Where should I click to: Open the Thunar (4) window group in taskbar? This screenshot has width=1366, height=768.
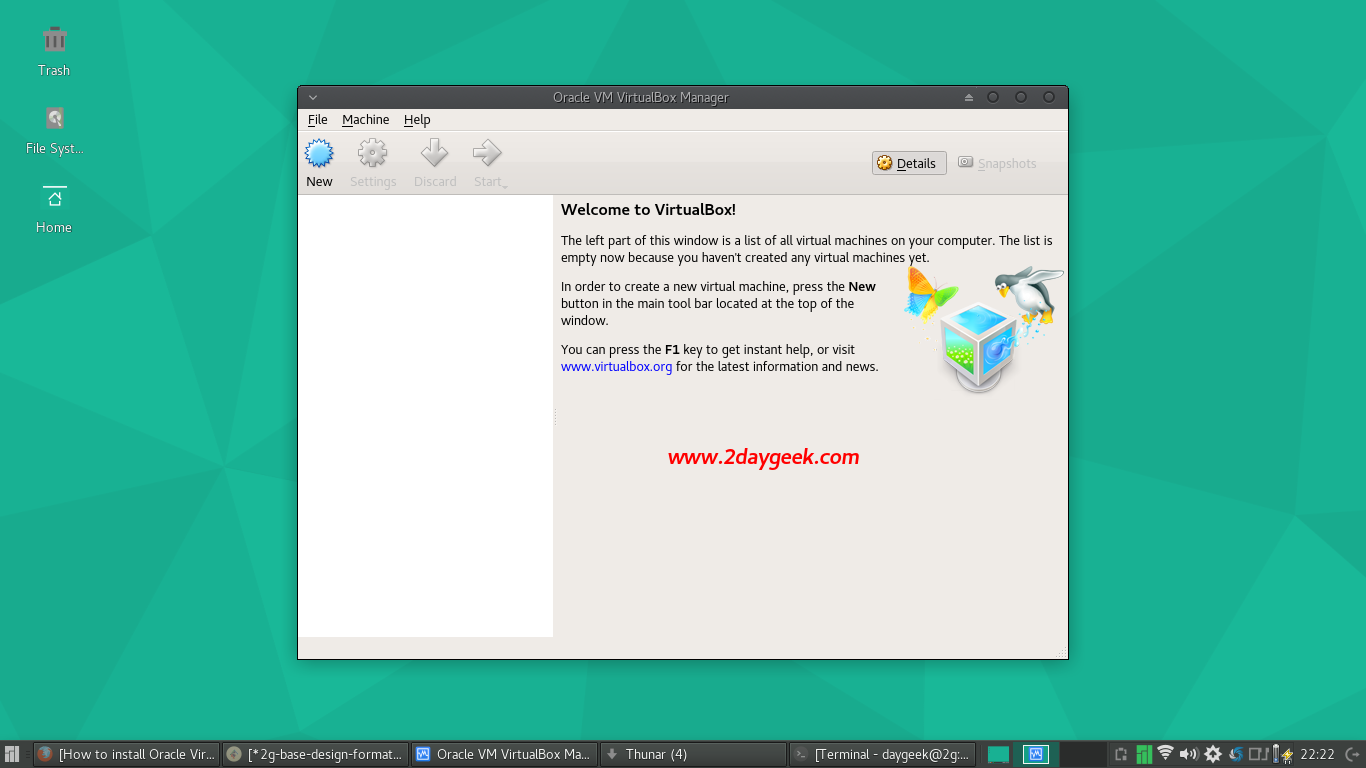pyautogui.click(x=693, y=754)
